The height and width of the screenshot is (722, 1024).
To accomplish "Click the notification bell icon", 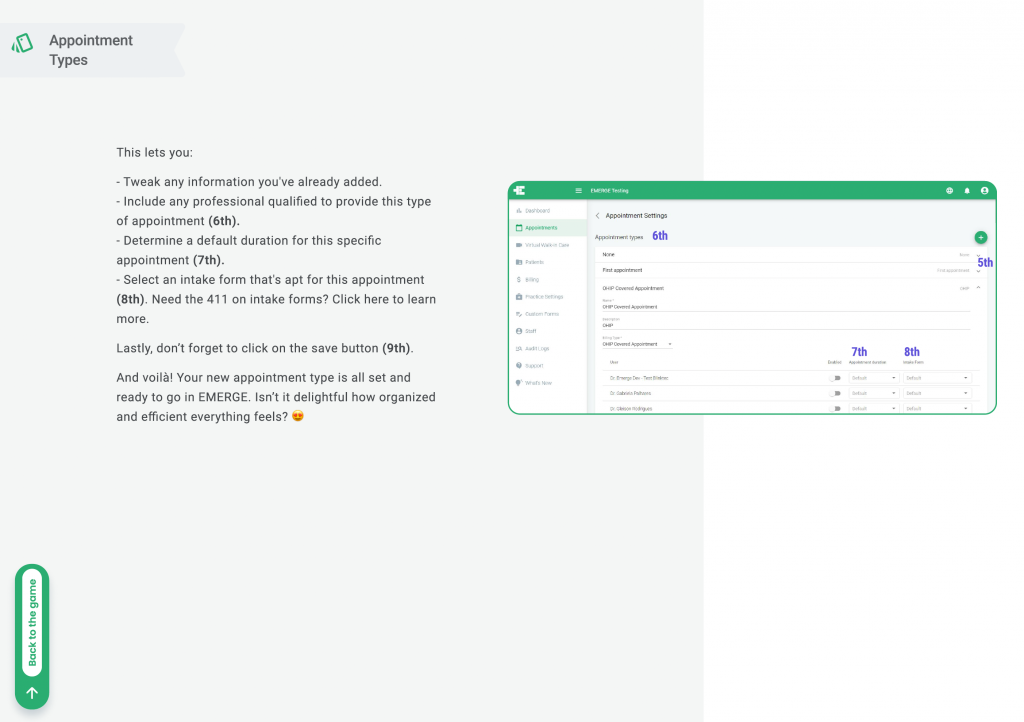I will [968, 190].
